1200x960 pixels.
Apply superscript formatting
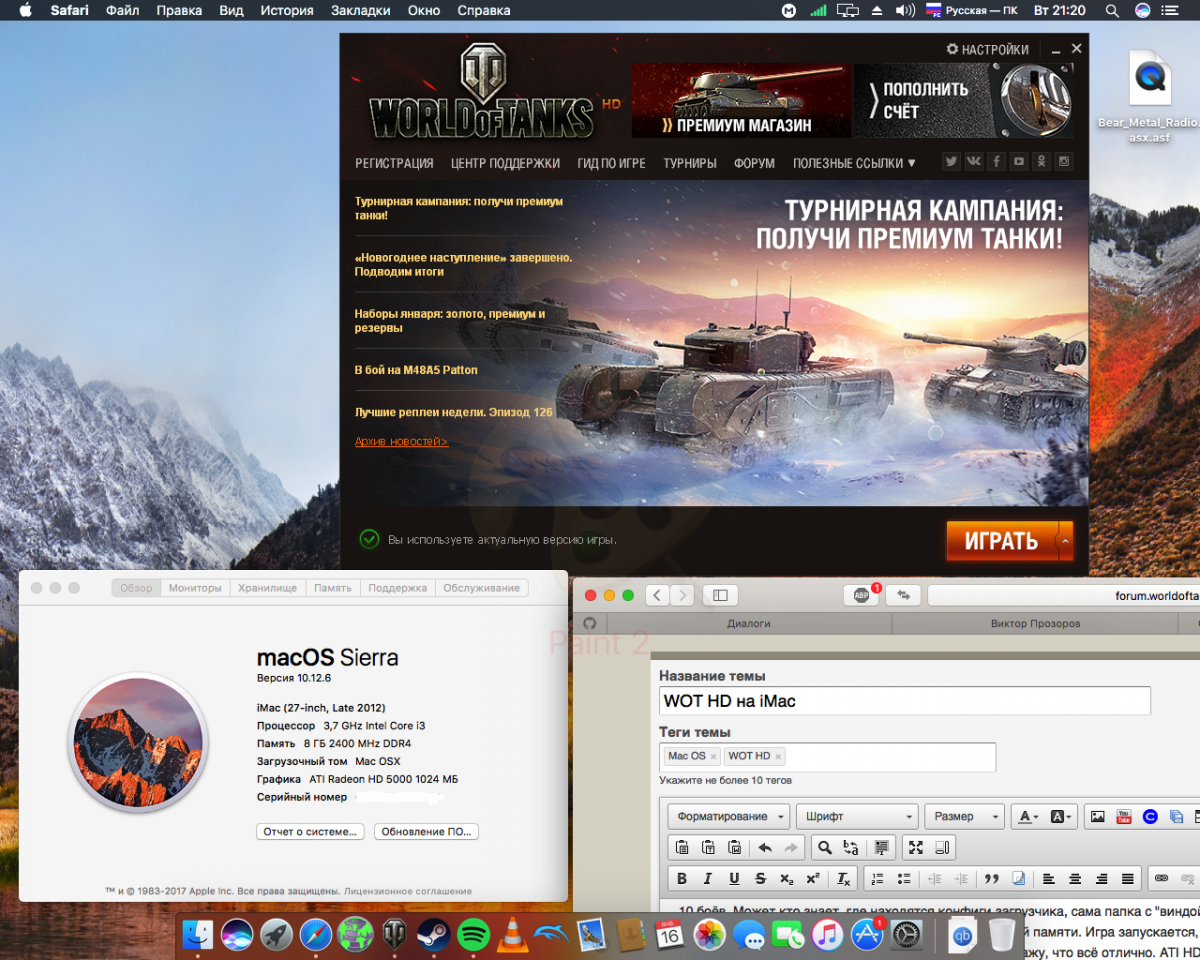(x=812, y=879)
